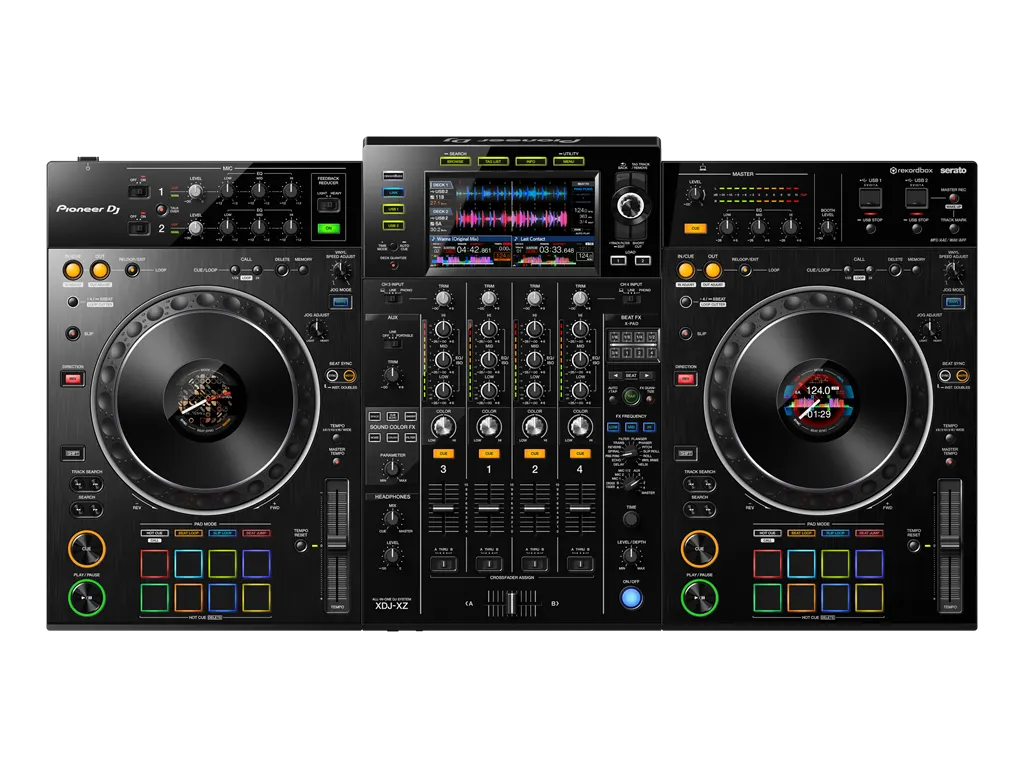Click the left deck tempo slider
This screenshot has height=768, width=1024.
coord(337,544)
